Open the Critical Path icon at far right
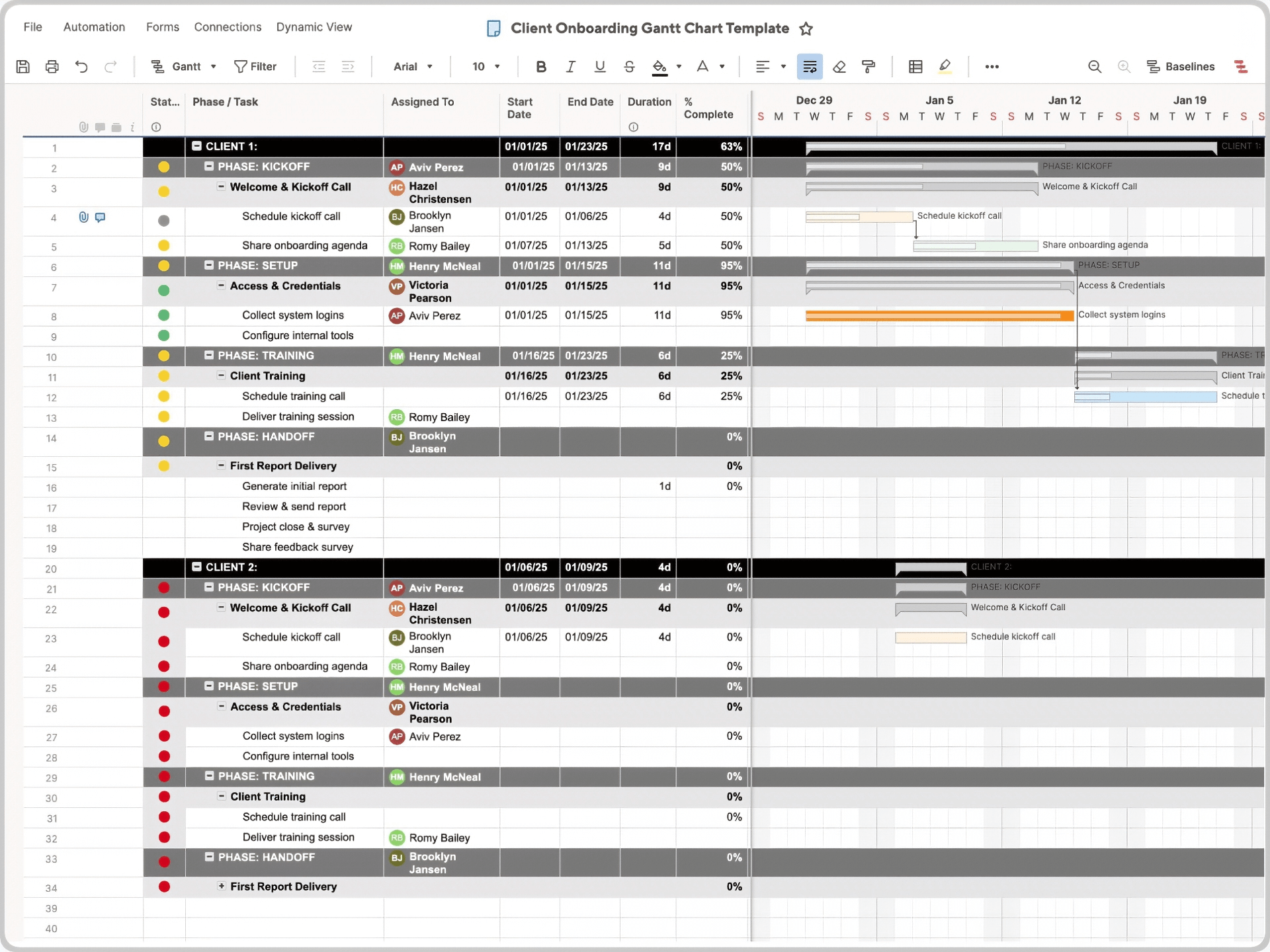 (1242, 67)
